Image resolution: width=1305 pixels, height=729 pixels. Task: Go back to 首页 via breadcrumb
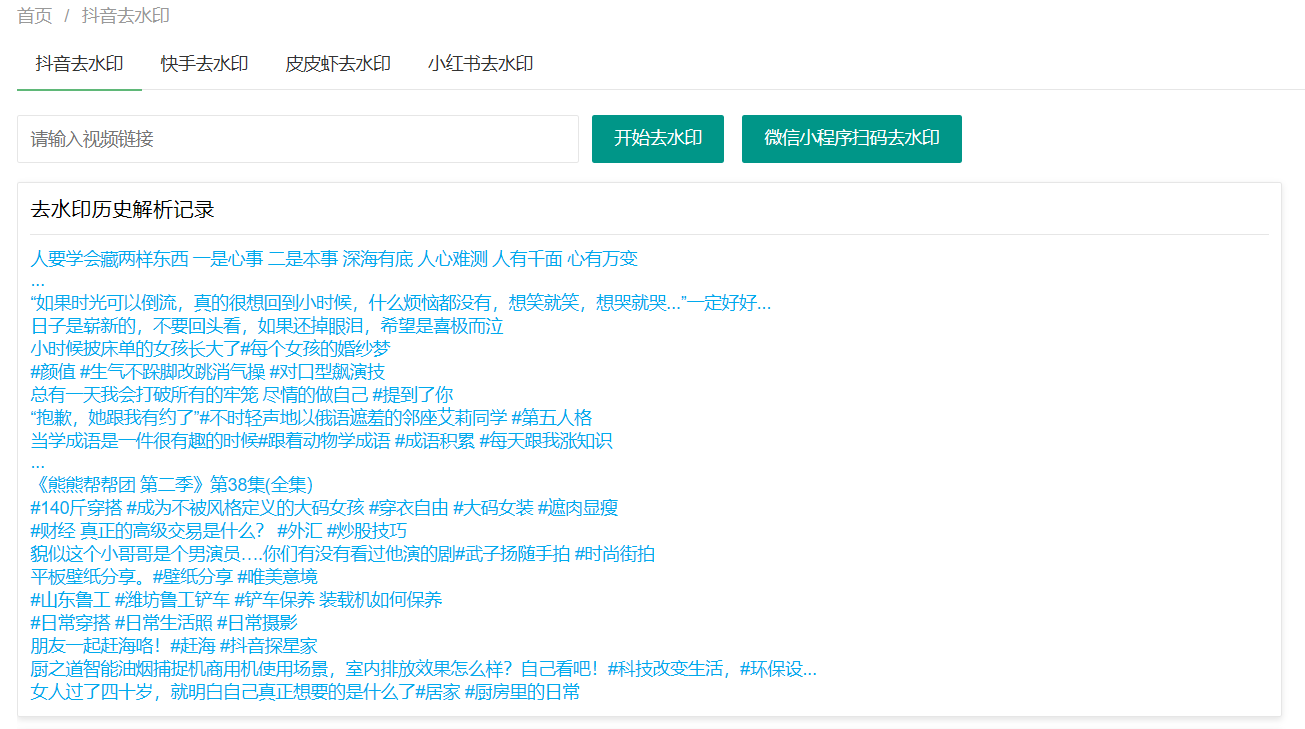pyautogui.click(x=31, y=15)
